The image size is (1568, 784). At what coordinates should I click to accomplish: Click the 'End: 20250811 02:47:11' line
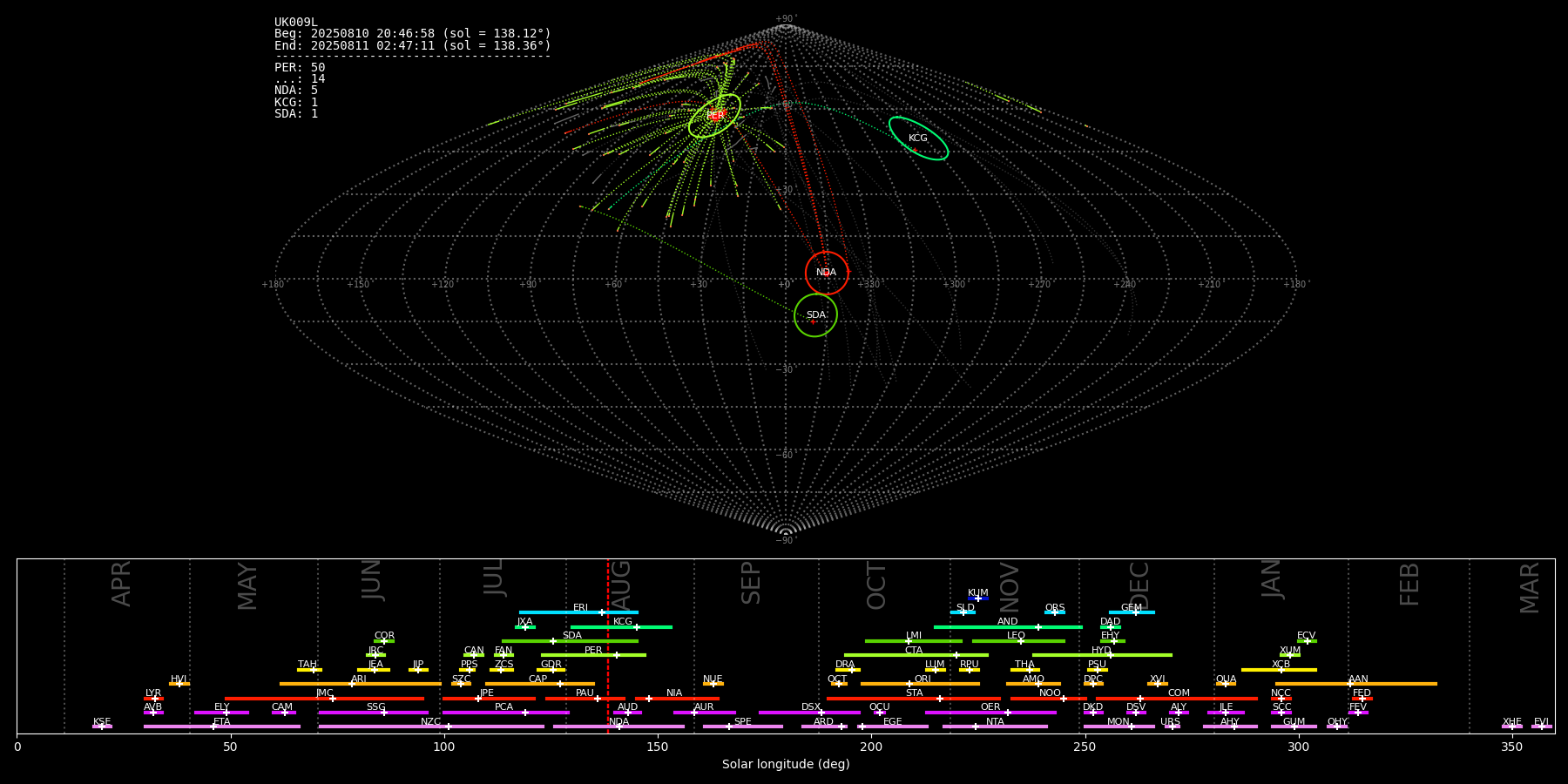tap(413, 45)
